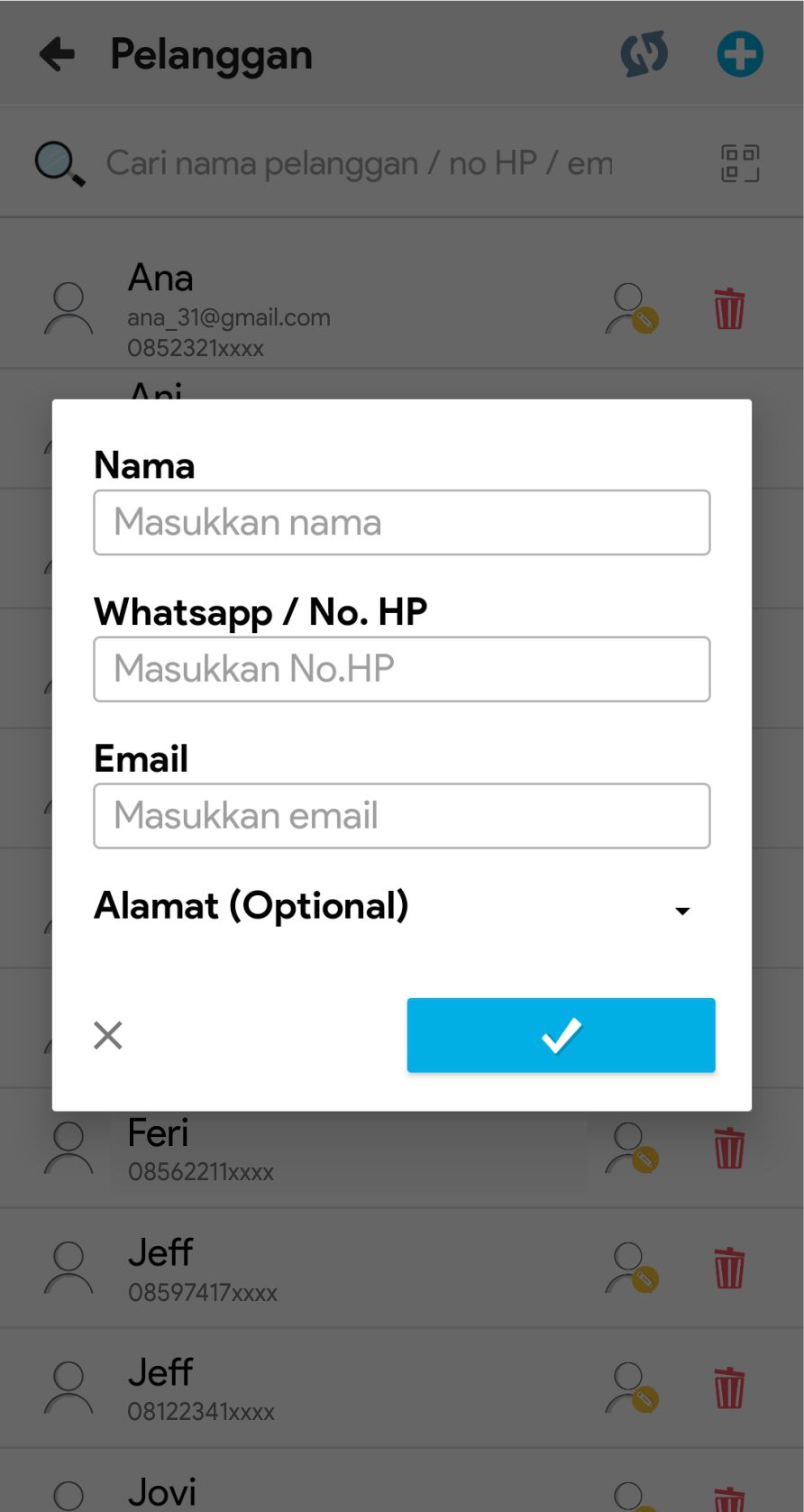Edit the first Jeff 08597417xxxx customer
Screen dimensions: 804x1512
[x=632, y=1268]
